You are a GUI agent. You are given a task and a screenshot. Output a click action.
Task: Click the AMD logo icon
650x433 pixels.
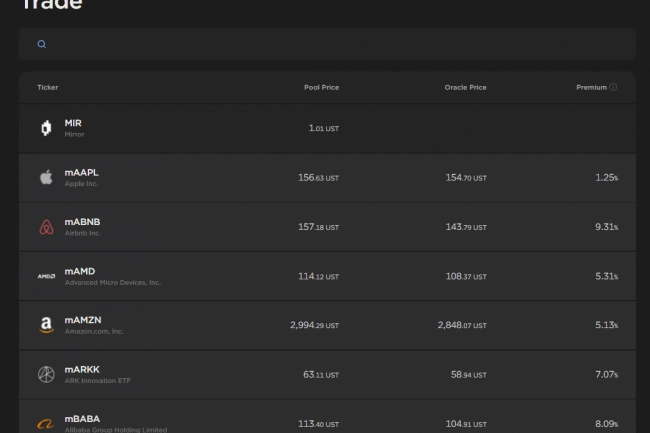(46, 276)
